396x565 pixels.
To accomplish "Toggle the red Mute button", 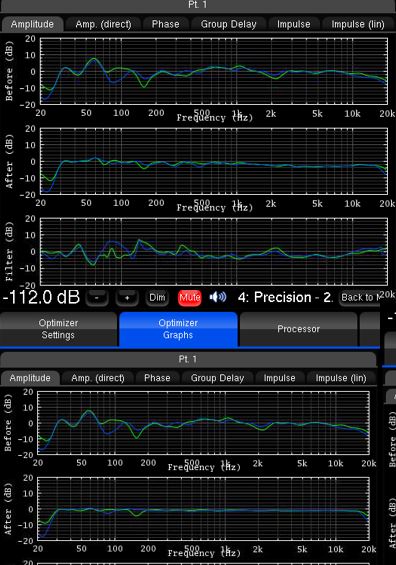I will tap(190, 298).
